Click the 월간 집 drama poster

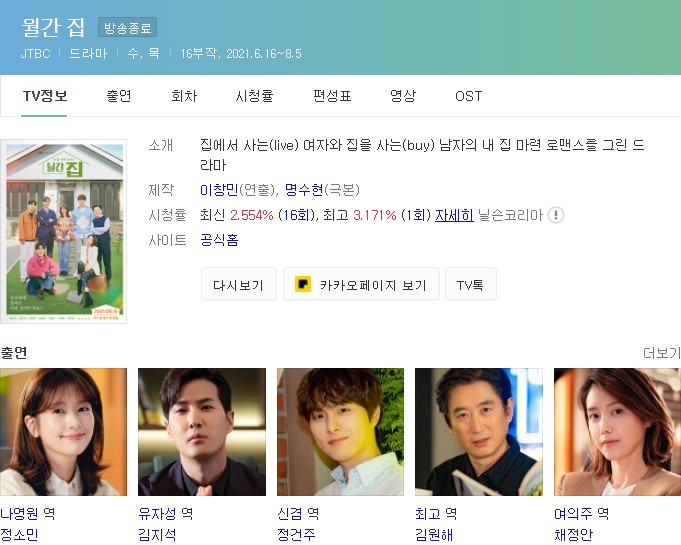63,231
